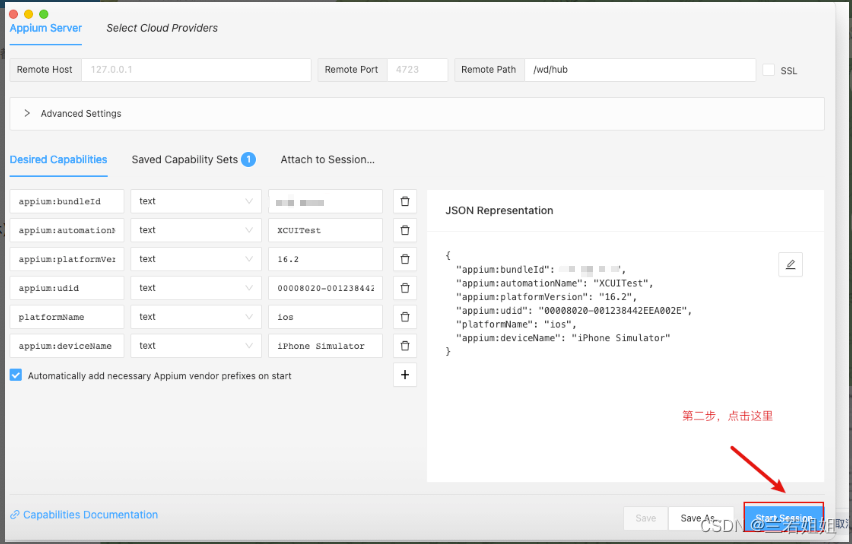
Task: Delete the platformName capability row
Action: click(x=405, y=317)
